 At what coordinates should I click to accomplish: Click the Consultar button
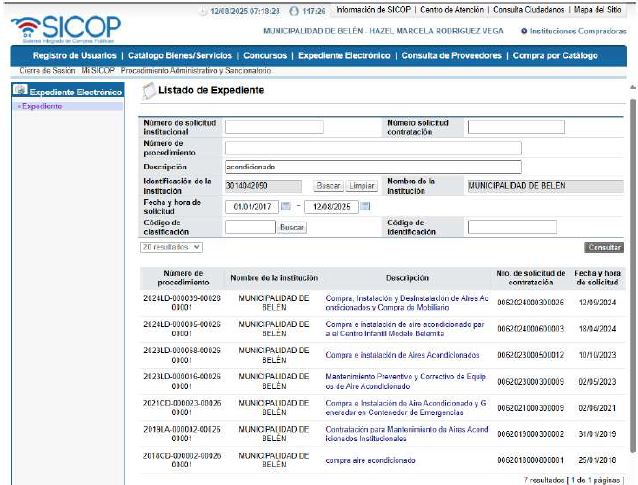coord(604,247)
